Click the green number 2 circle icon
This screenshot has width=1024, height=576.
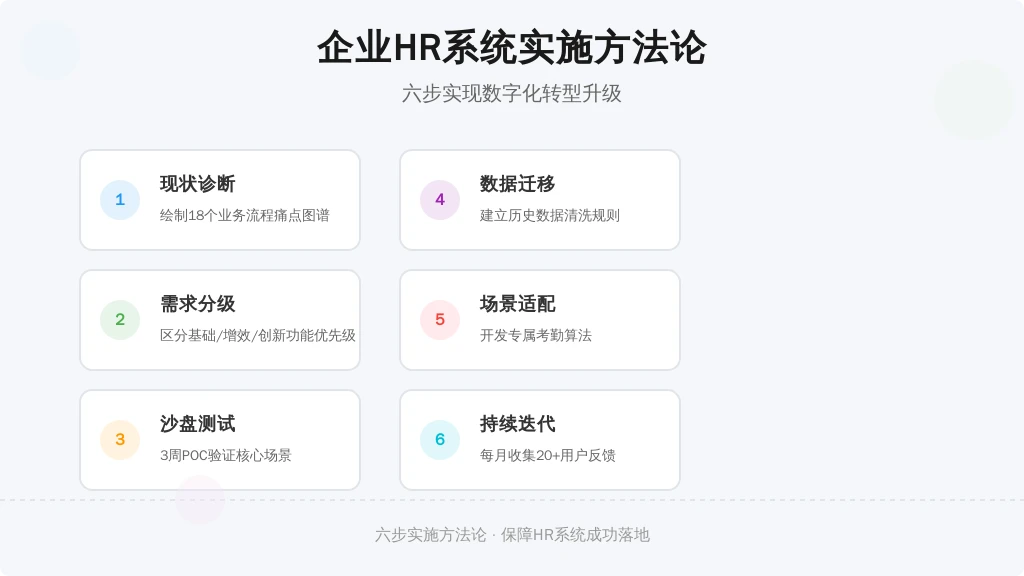[120, 320]
